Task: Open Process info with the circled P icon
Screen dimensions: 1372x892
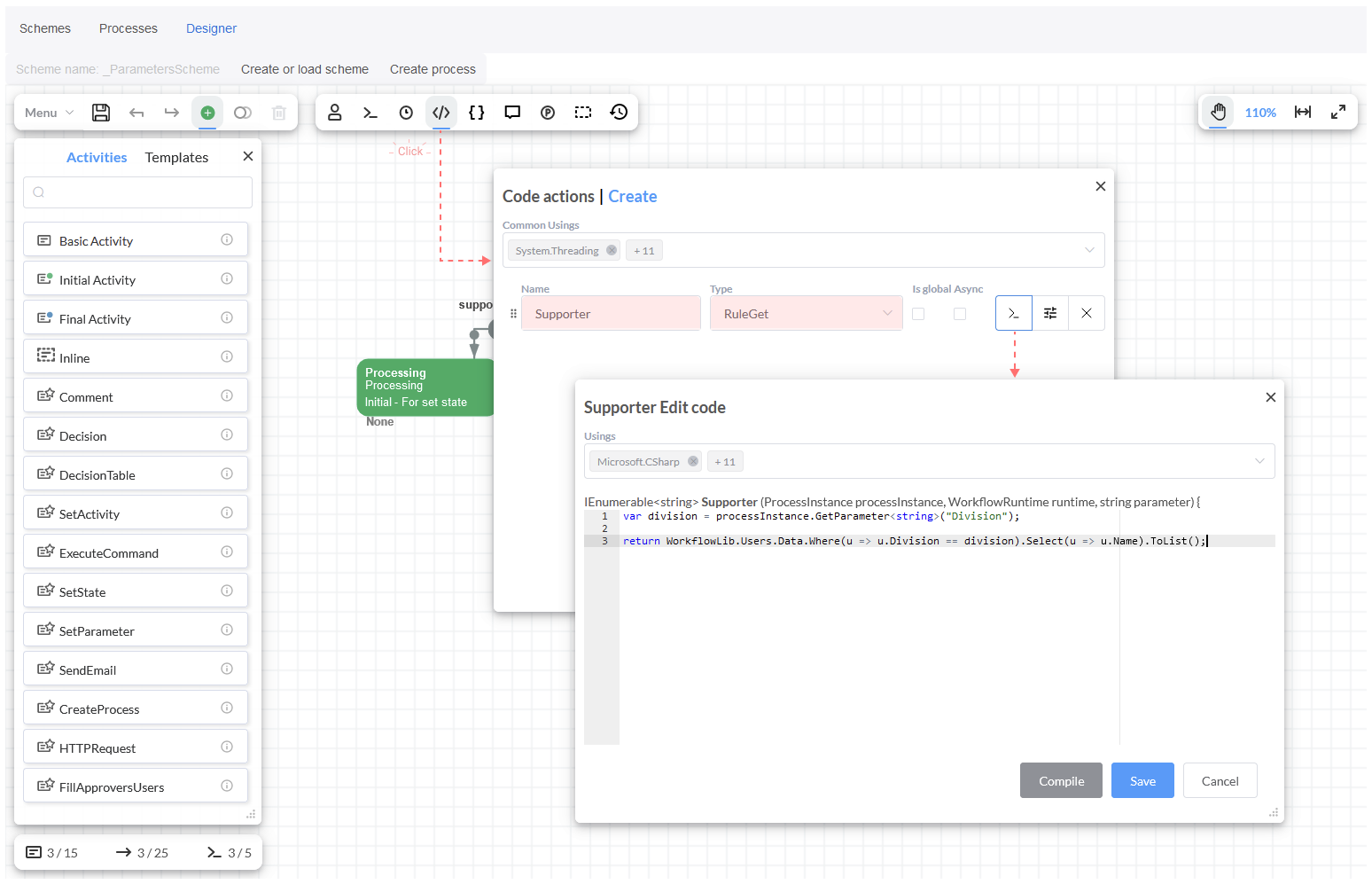Action: coord(548,113)
